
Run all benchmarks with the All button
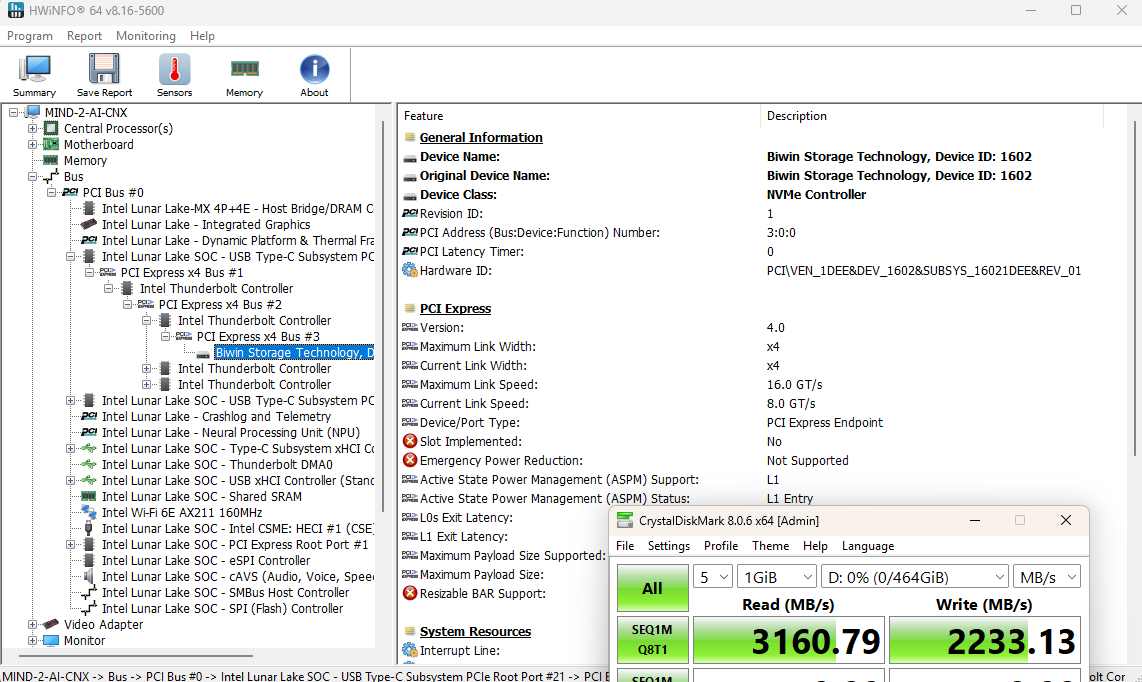[653, 588]
